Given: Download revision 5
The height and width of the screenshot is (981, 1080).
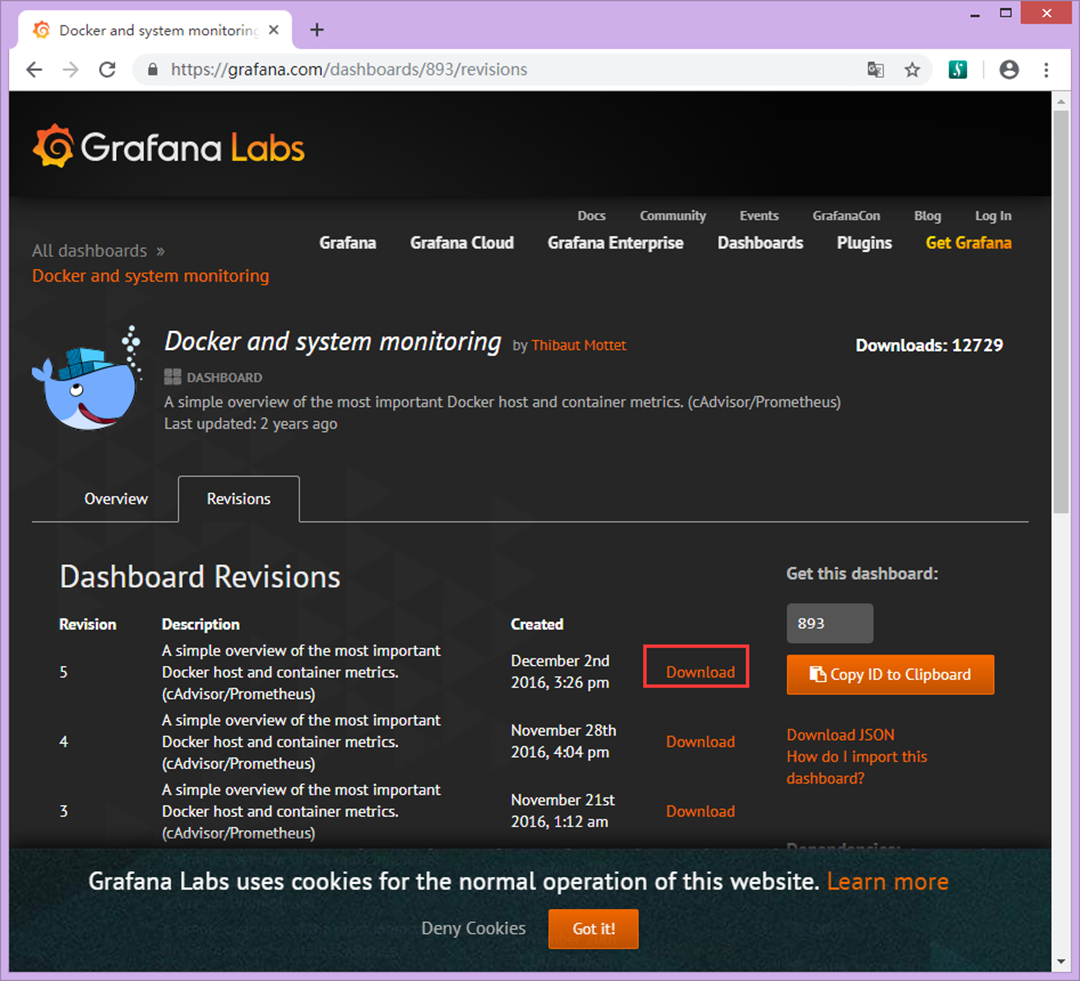Looking at the screenshot, I should [700, 672].
